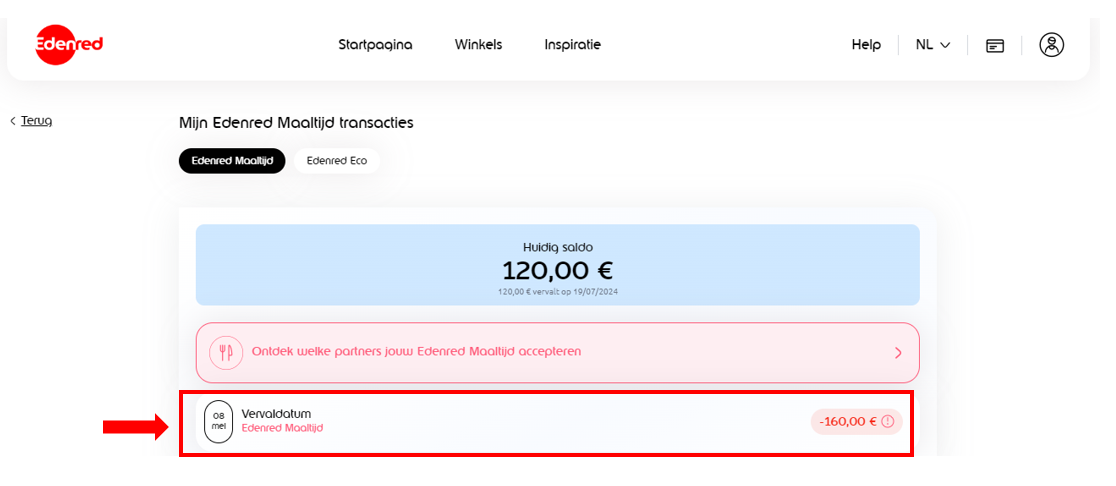Select the Edenred Maaltijd pill
Viewport: 1116px width, 486px height.
pos(232,161)
